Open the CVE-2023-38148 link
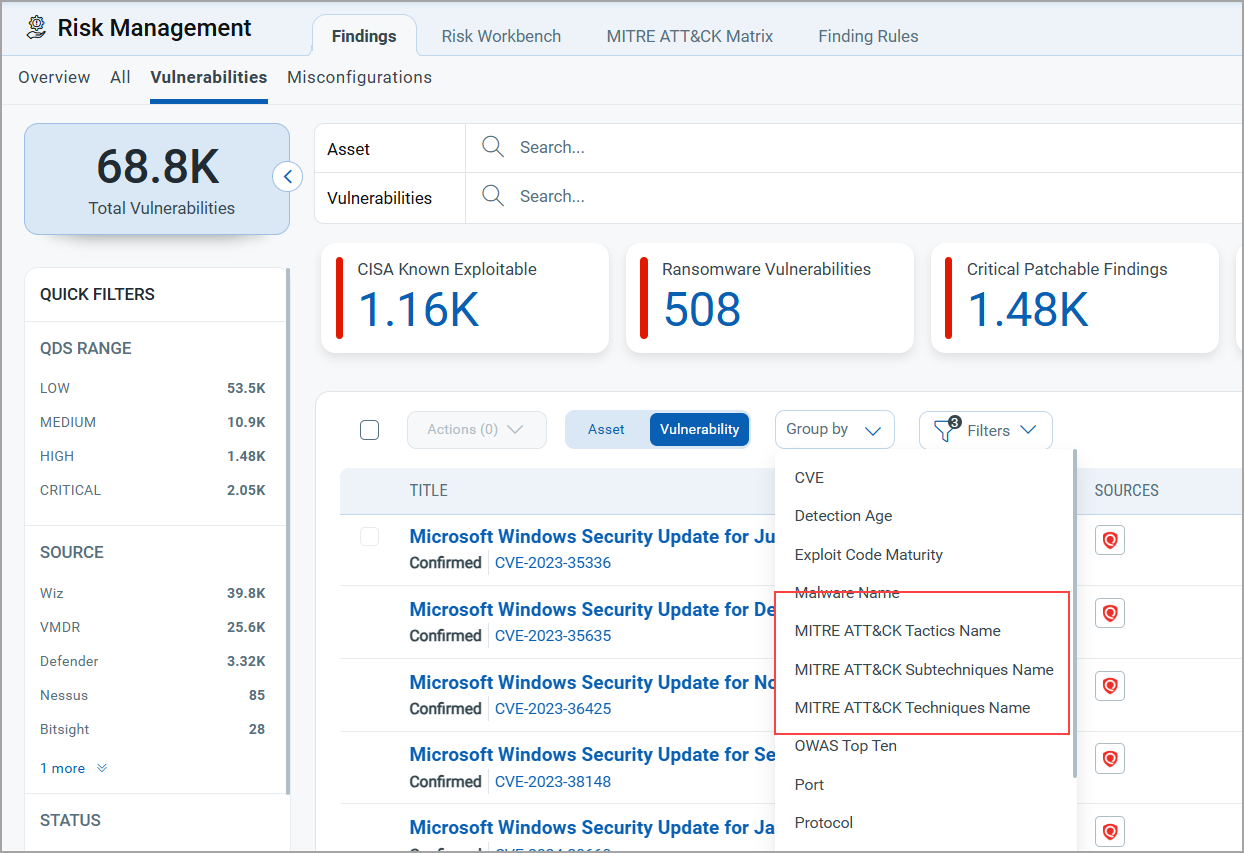Image resolution: width=1244 pixels, height=853 pixels. tap(552, 782)
